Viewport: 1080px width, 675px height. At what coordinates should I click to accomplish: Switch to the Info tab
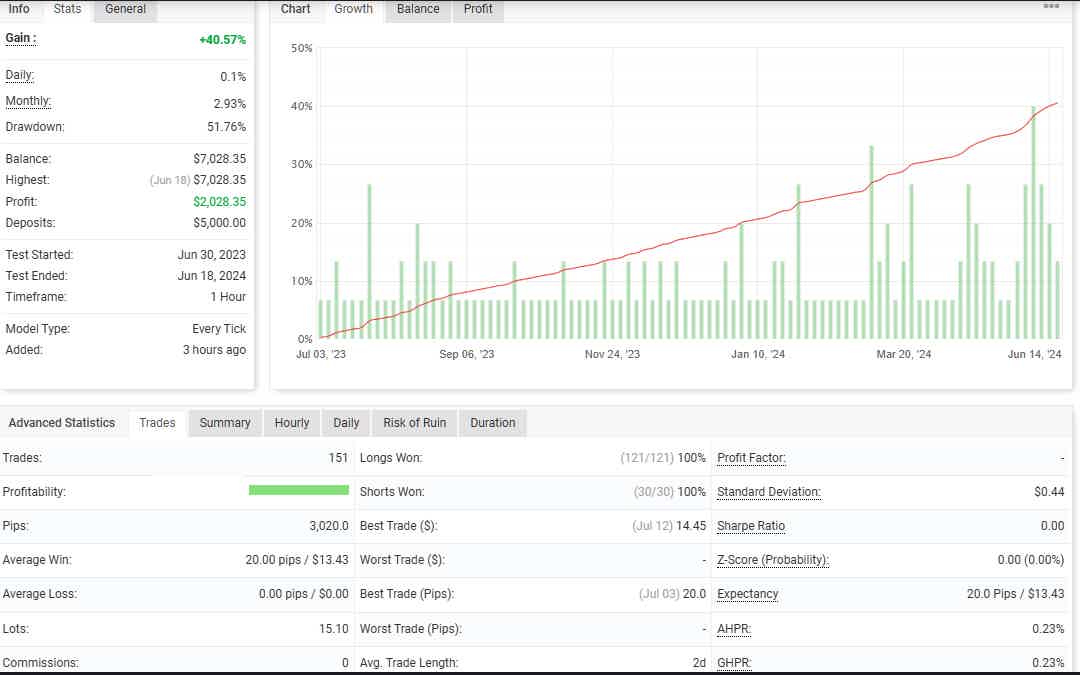click(19, 9)
